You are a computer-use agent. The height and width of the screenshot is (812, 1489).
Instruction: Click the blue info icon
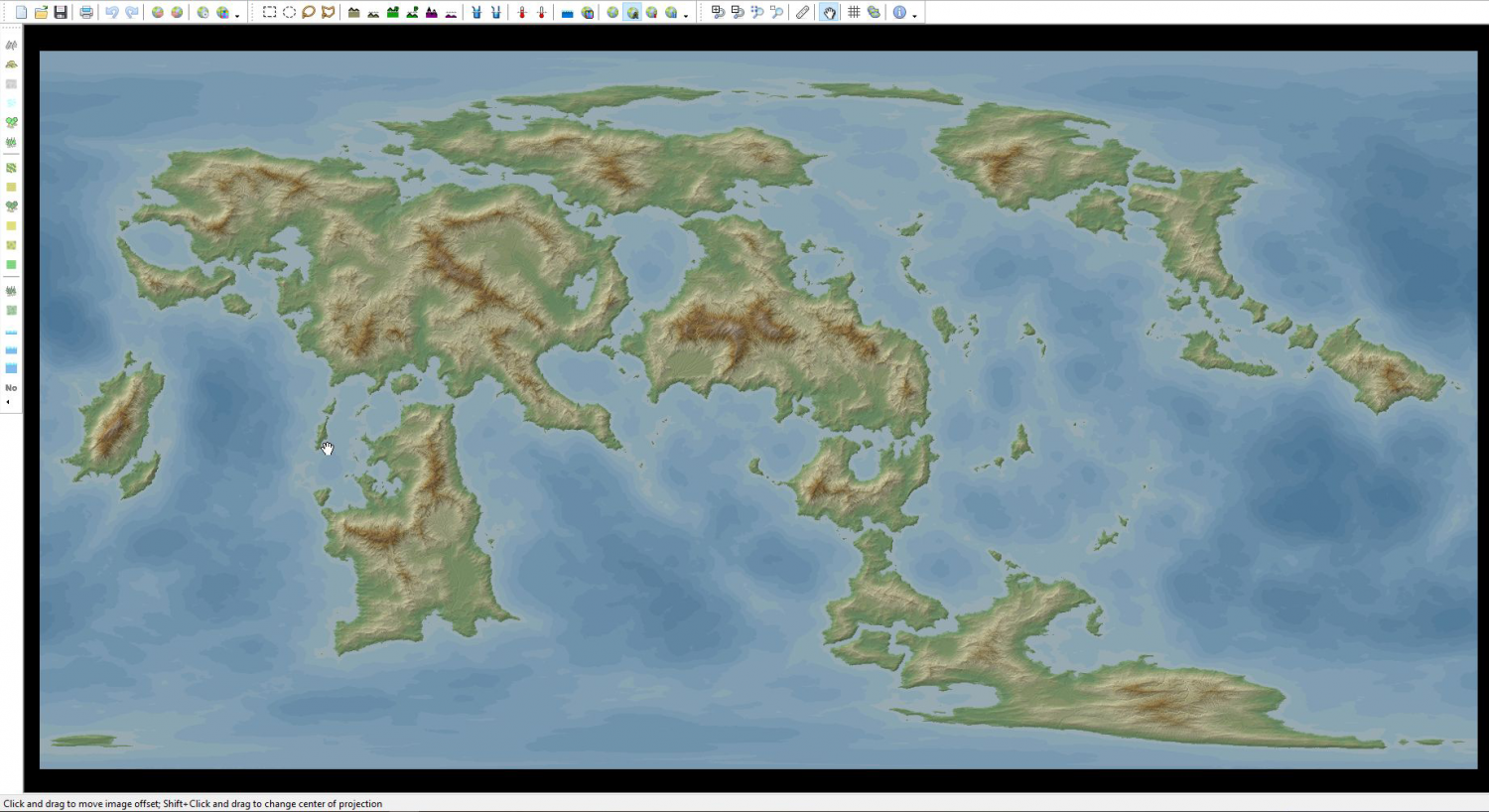click(898, 12)
